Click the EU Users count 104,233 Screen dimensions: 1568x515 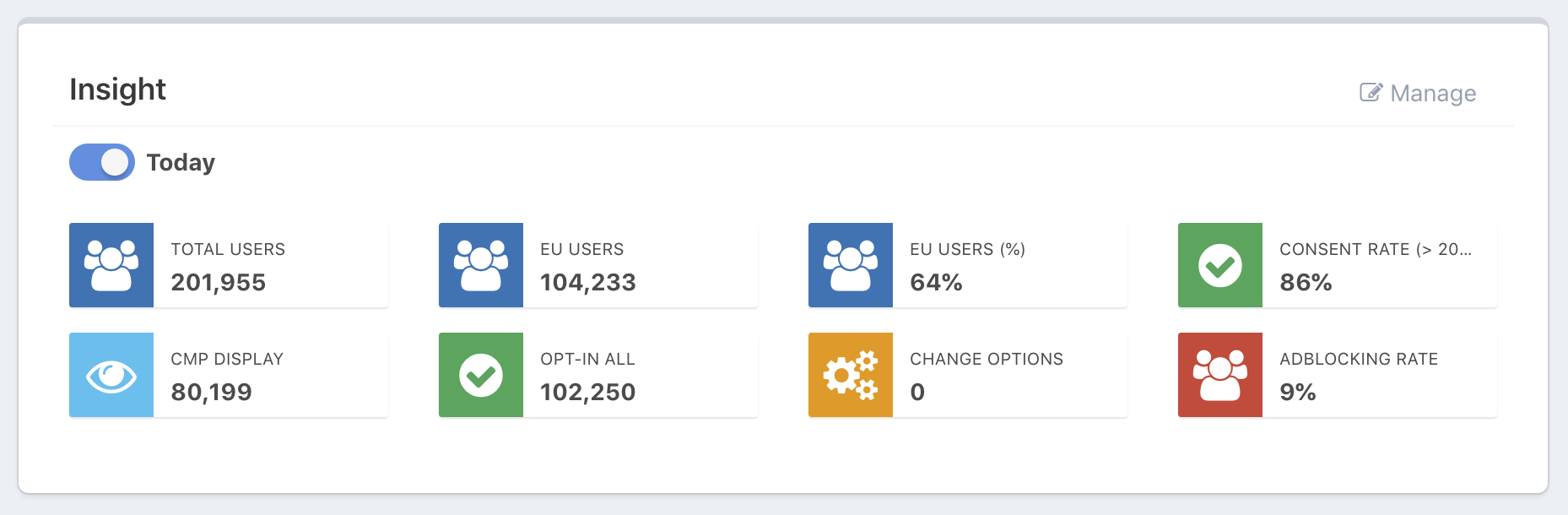[588, 282]
